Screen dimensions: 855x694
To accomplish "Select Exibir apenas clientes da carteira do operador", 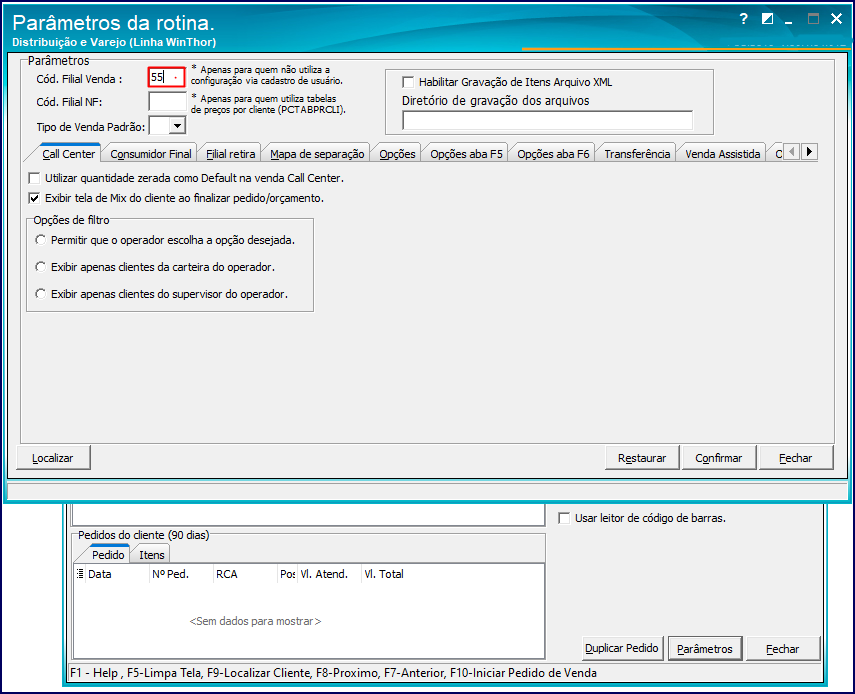I will click(x=40, y=267).
